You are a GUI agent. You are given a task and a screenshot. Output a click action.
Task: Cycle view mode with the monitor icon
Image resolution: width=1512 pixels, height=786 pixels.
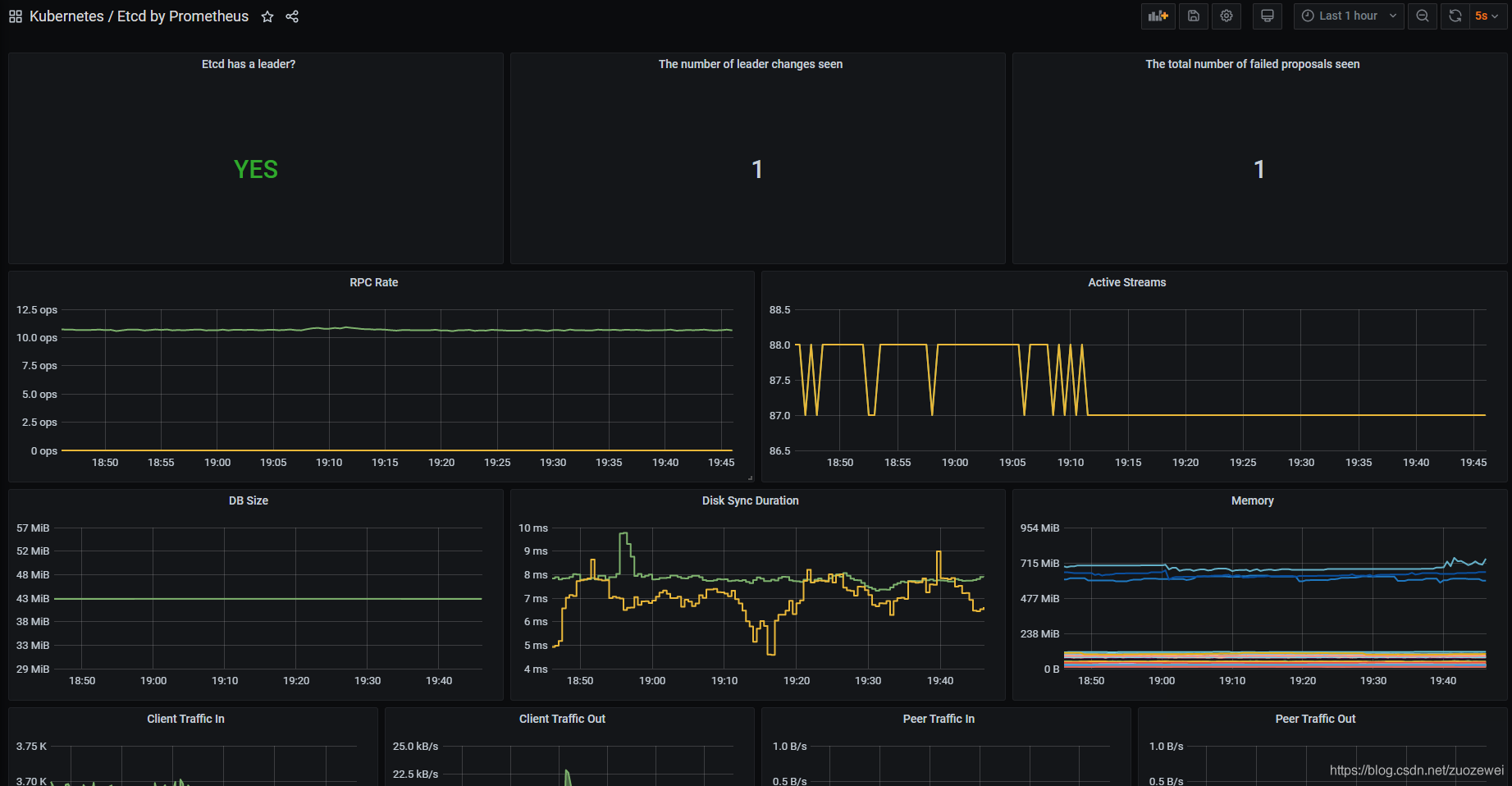[x=1267, y=16]
